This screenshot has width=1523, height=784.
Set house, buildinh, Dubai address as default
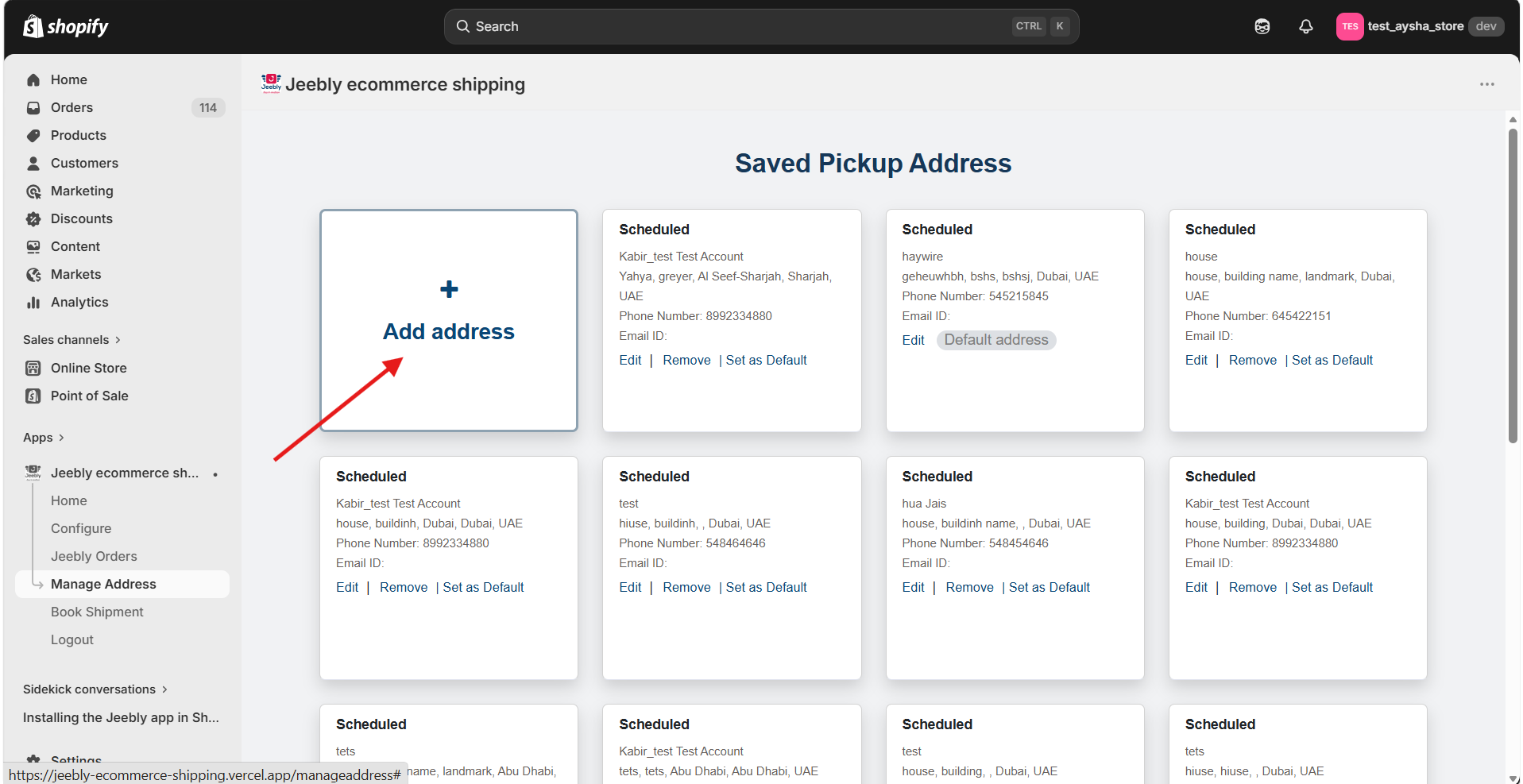click(483, 587)
